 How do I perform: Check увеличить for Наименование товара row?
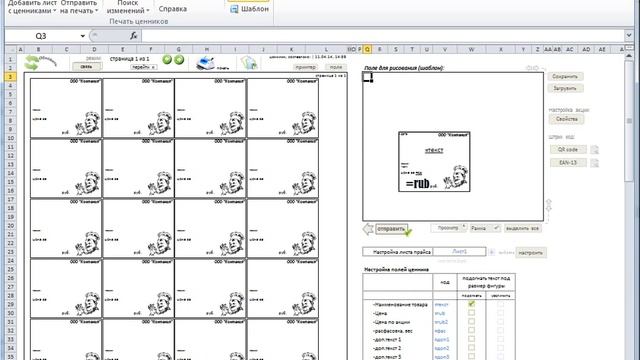tap(500, 304)
